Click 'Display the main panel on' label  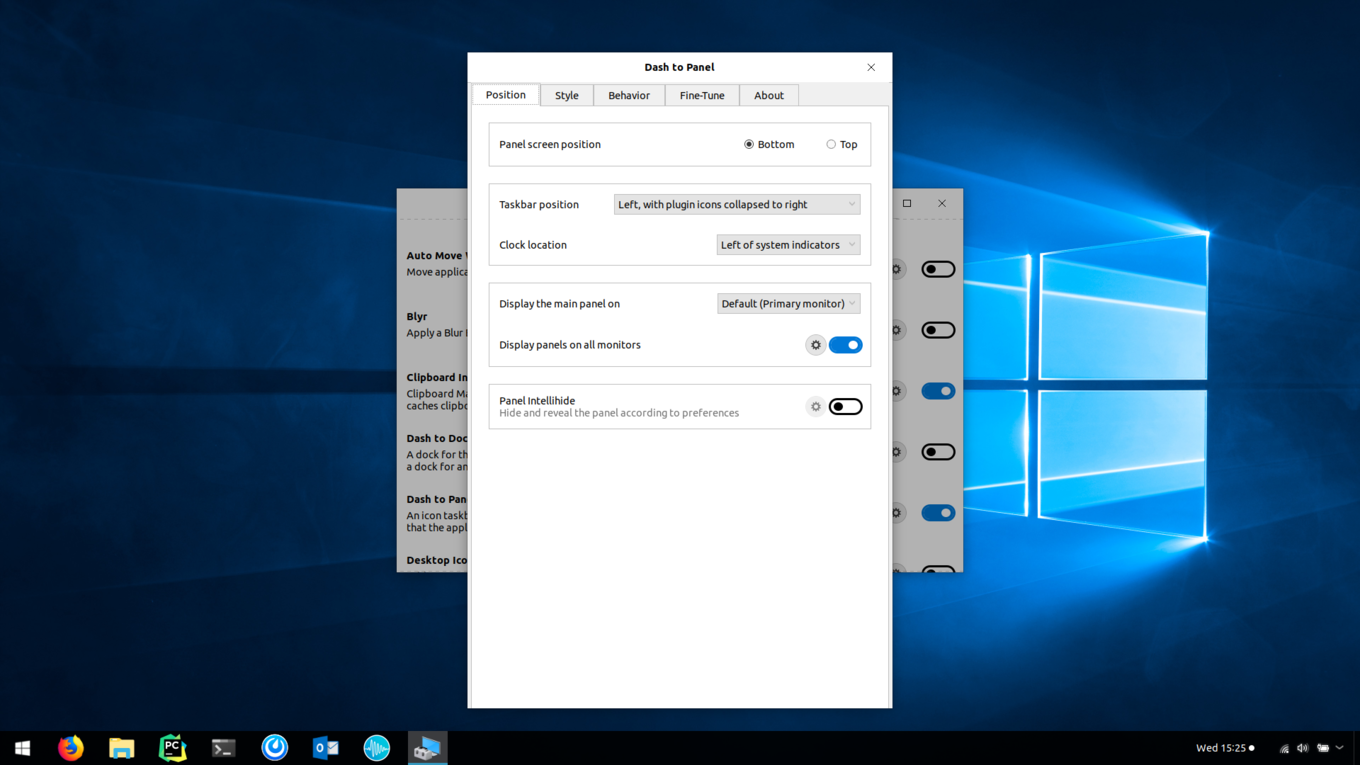pos(560,304)
